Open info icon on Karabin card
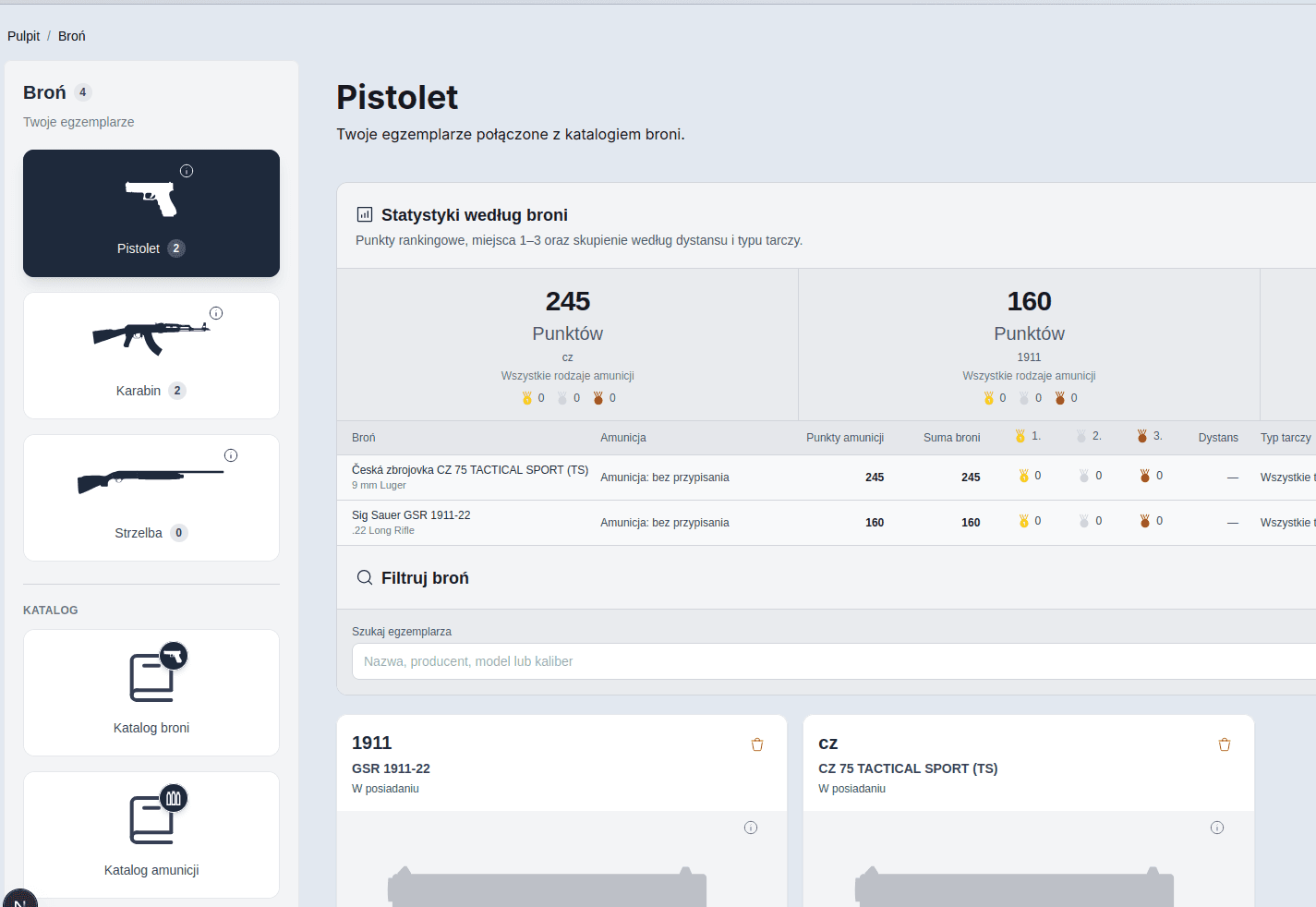Image resolution: width=1316 pixels, height=907 pixels. [x=216, y=313]
